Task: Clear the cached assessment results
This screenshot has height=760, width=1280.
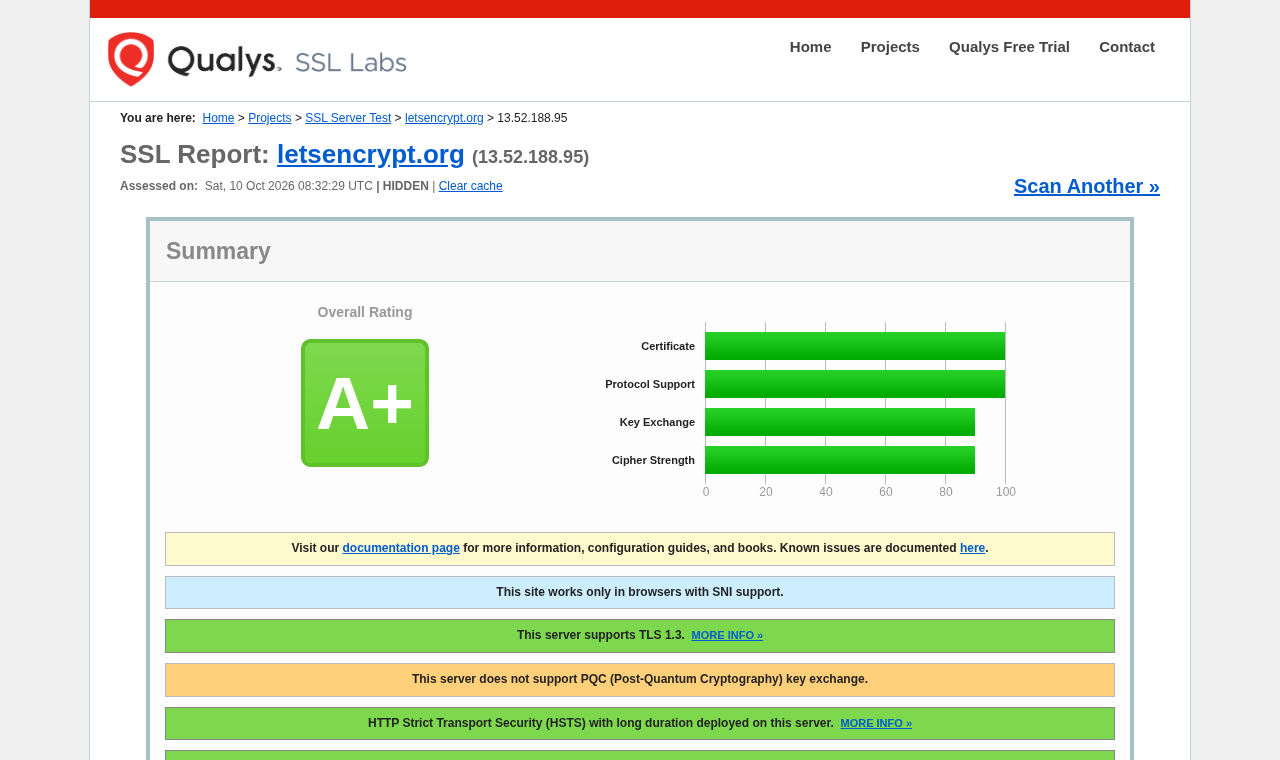Action: tap(471, 186)
